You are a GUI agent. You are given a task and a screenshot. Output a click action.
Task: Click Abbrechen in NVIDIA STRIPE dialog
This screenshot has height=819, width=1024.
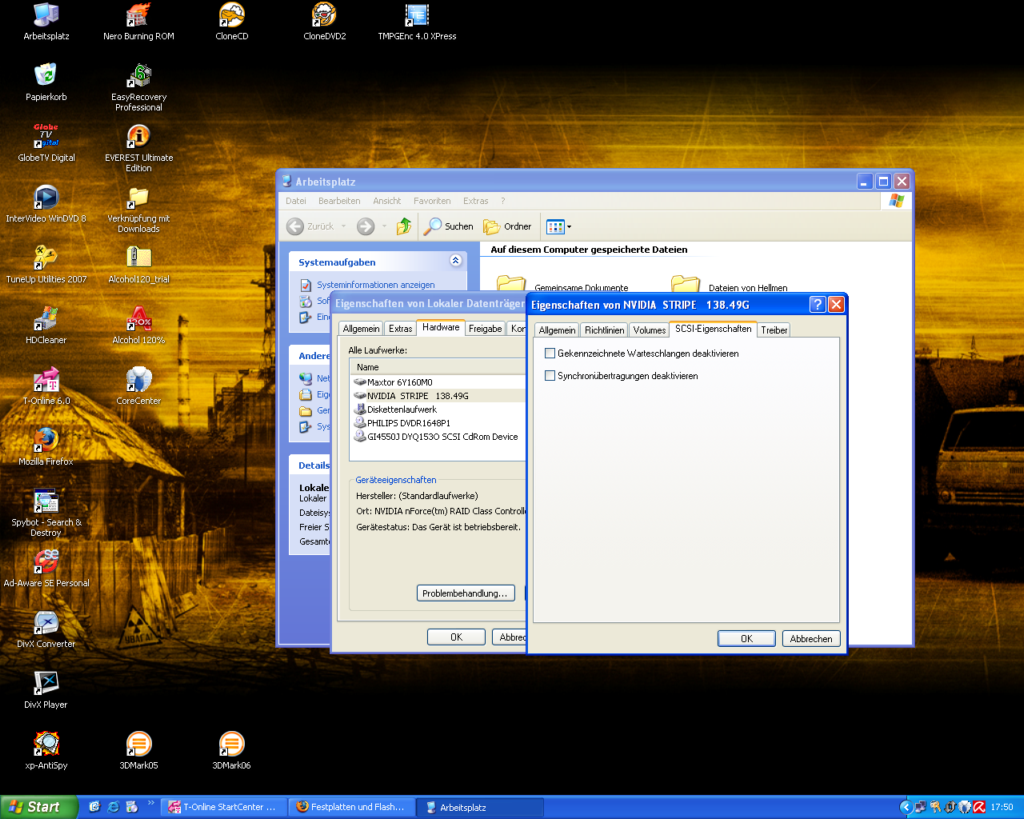[x=811, y=639]
